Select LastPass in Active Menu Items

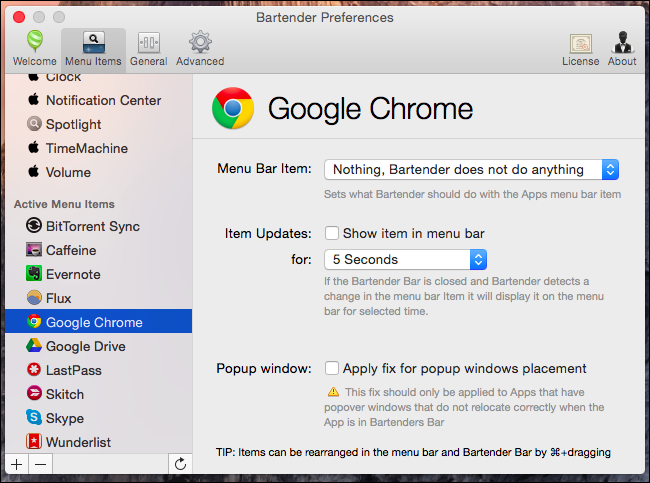point(73,370)
